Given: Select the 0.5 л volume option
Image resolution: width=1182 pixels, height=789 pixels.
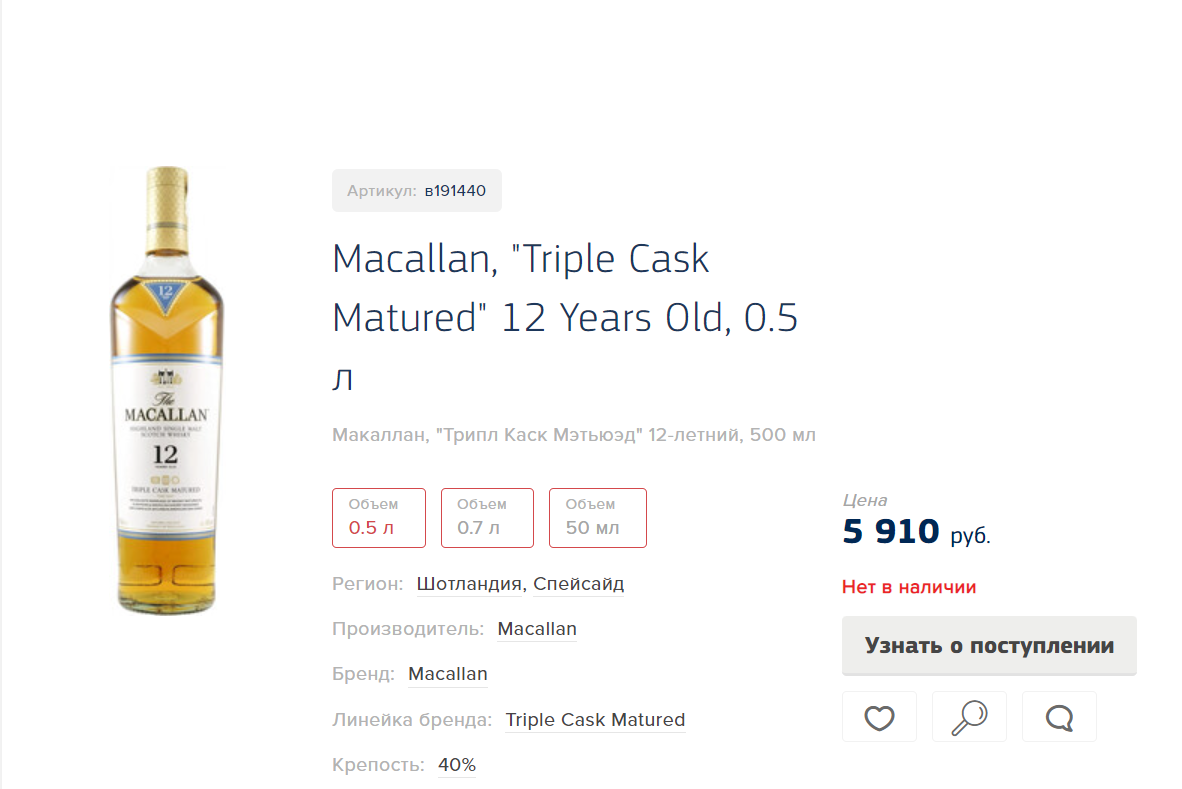Looking at the screenshot, I should [379, 518].
